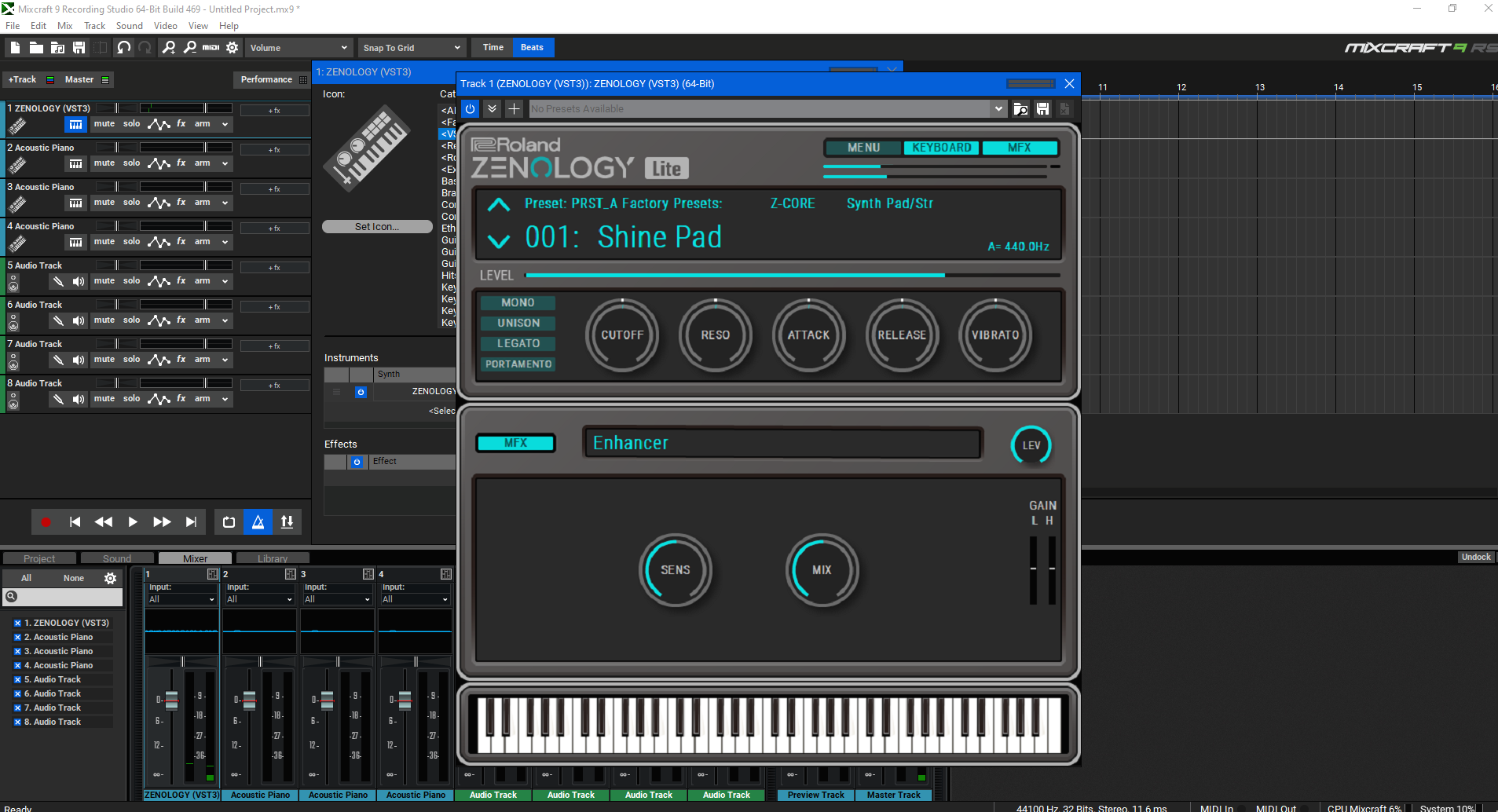The image size is (1498, 812).
Task: Open the KEYBOARD tab in ZENOLOGY
Action: [x=941, y=148]
